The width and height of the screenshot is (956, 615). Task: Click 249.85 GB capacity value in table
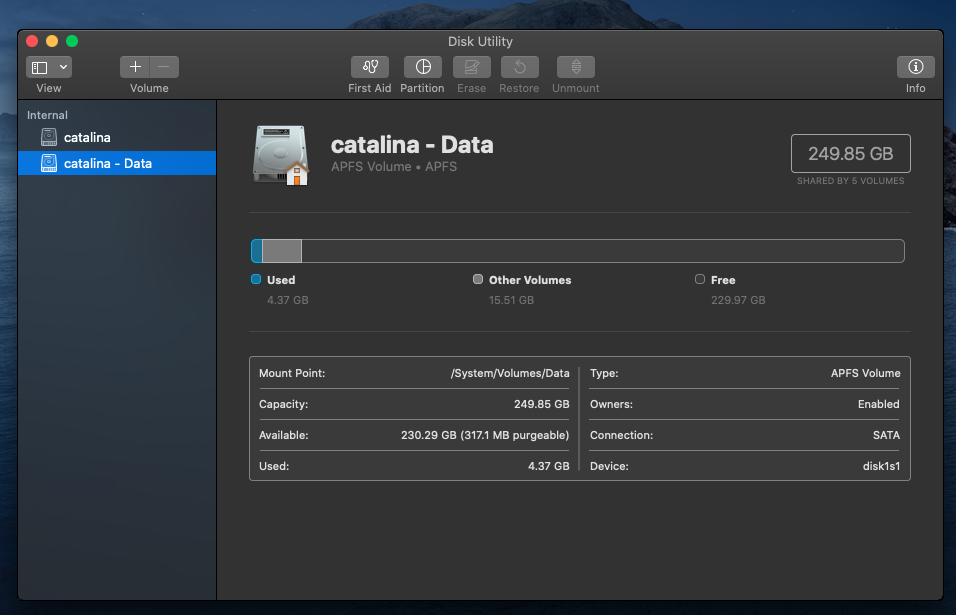click(x=541, y=404)
